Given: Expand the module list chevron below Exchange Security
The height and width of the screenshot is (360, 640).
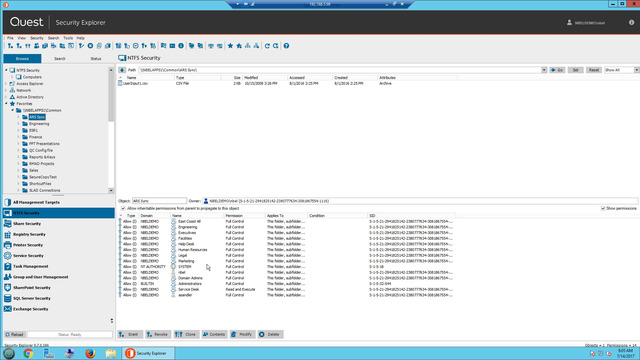Looking at the screenshot, I should (112, 321).
